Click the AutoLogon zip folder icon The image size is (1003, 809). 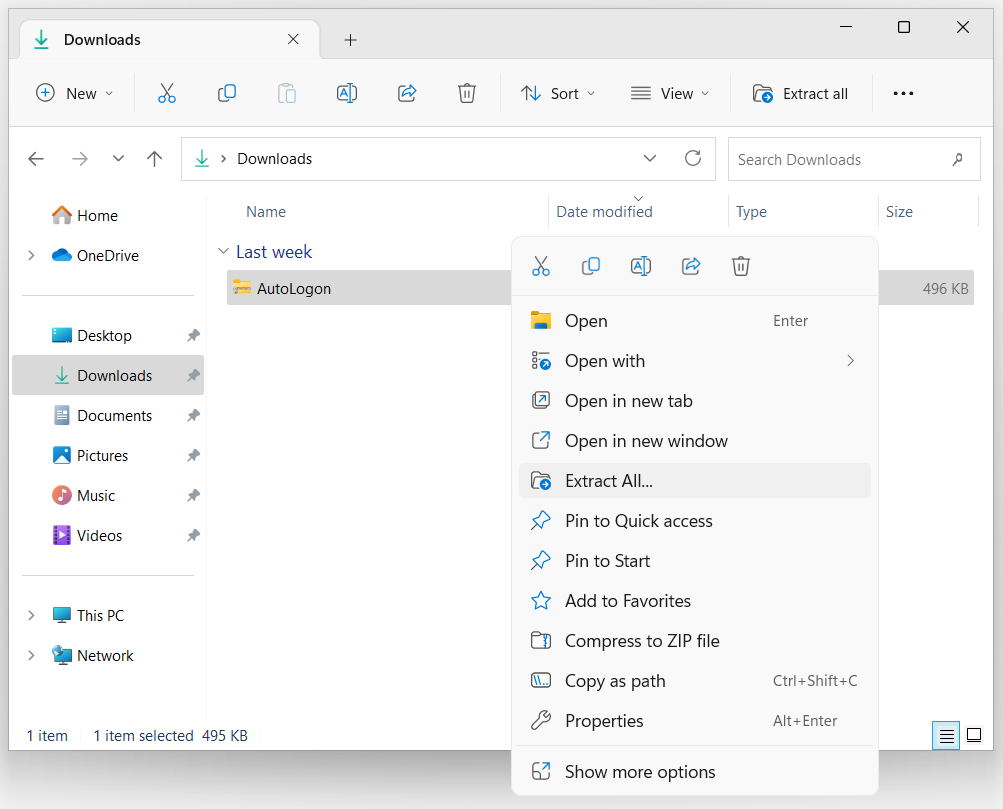[242, 288]
